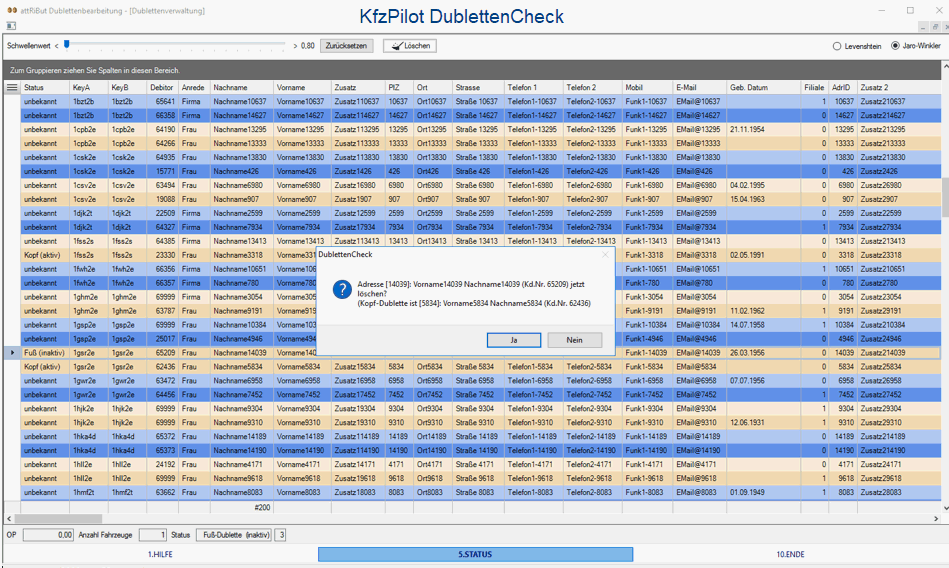The width and height of the screenshot is (949, 568).
Task: Sort by the Nachname column header
Action: [x=241, y=88]
